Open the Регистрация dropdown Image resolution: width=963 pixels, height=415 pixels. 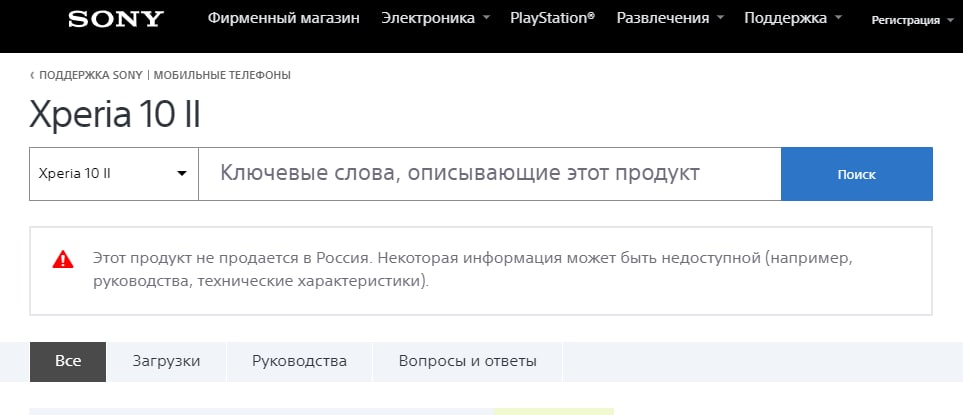click(912, 20)
